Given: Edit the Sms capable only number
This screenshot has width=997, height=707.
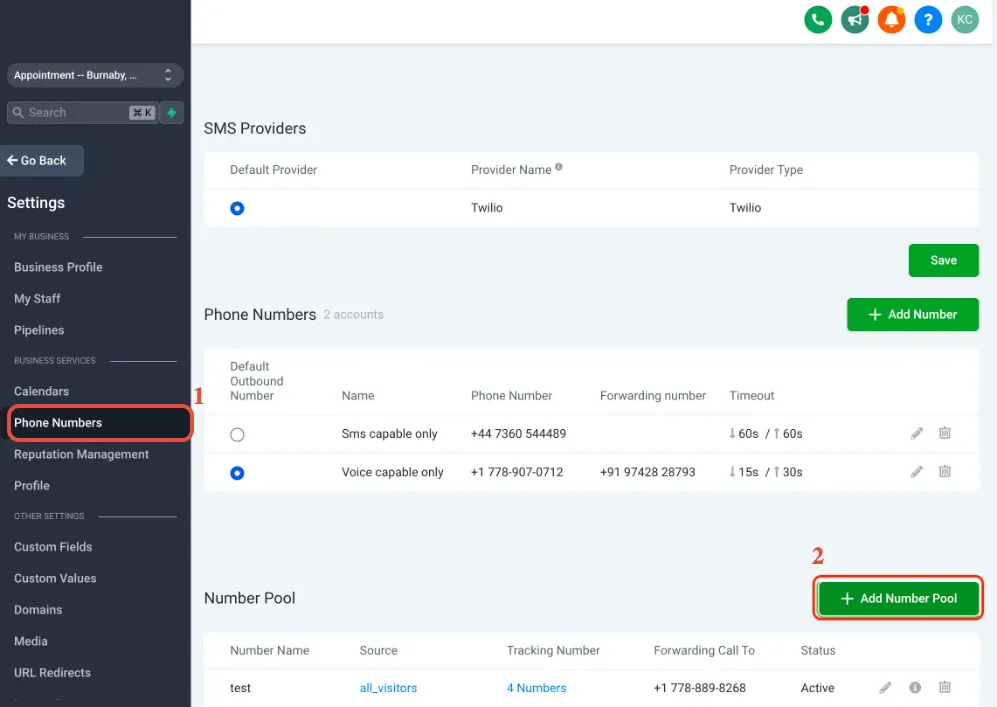Looking at the screenshot, I should click(x=916, y=434).
